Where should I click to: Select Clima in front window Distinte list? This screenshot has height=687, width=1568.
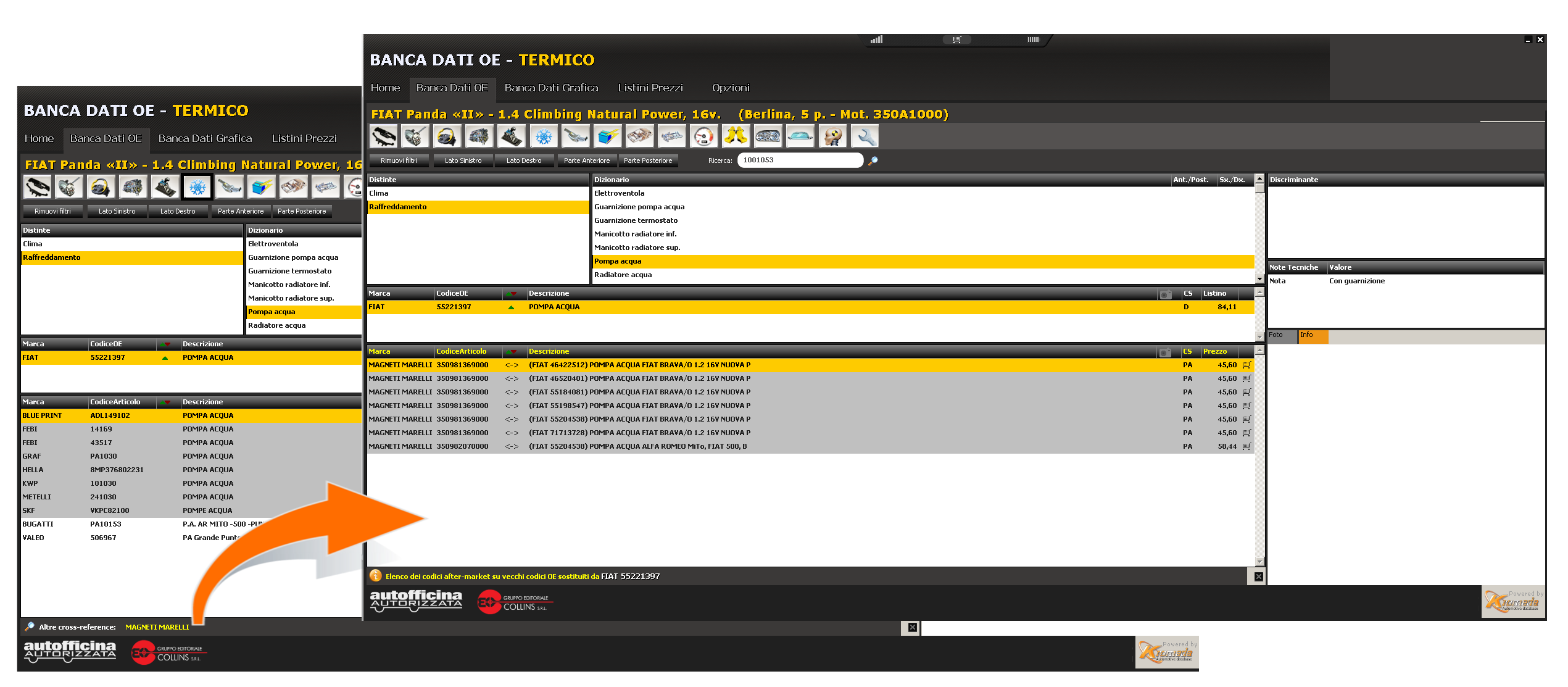478,193
